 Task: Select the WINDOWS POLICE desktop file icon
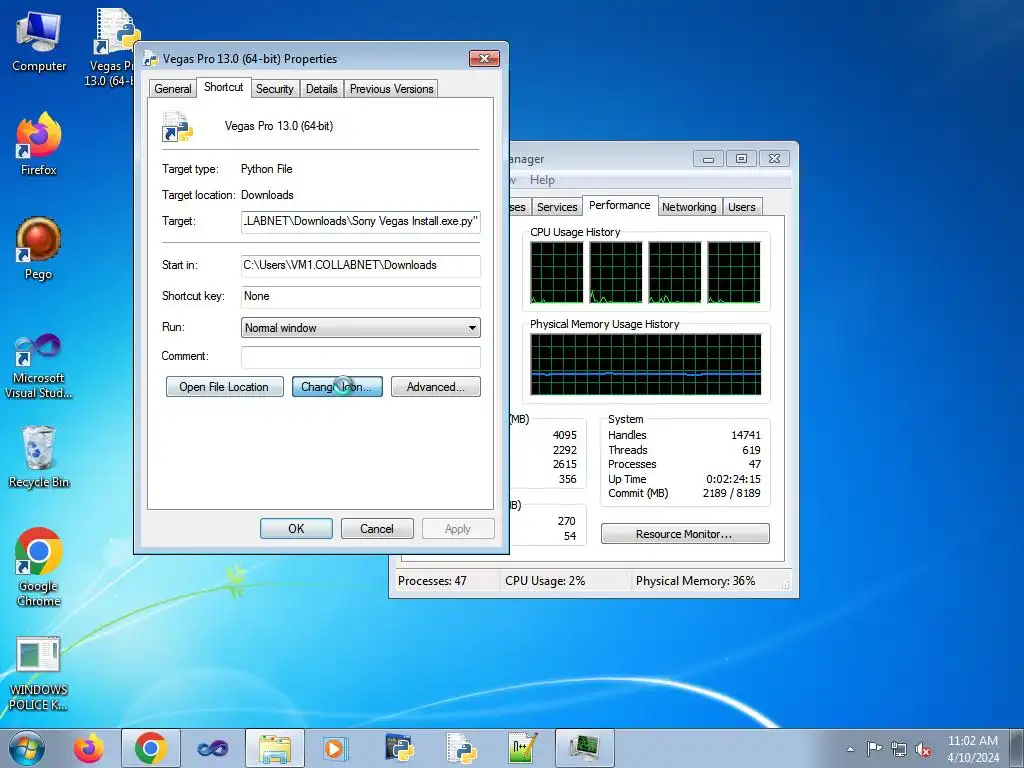click(x=38, y=673)
